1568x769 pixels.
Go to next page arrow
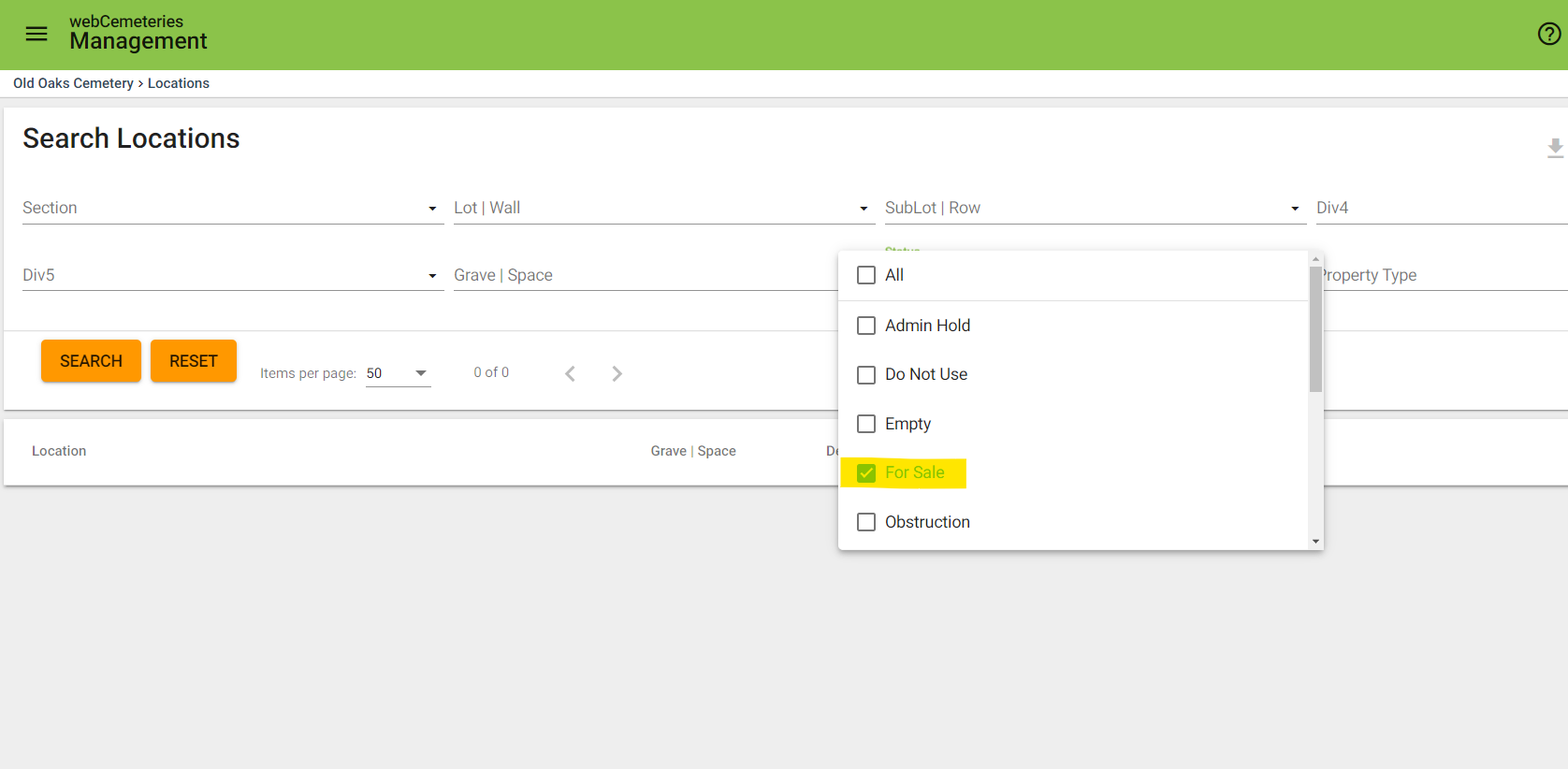pos(617,373)
